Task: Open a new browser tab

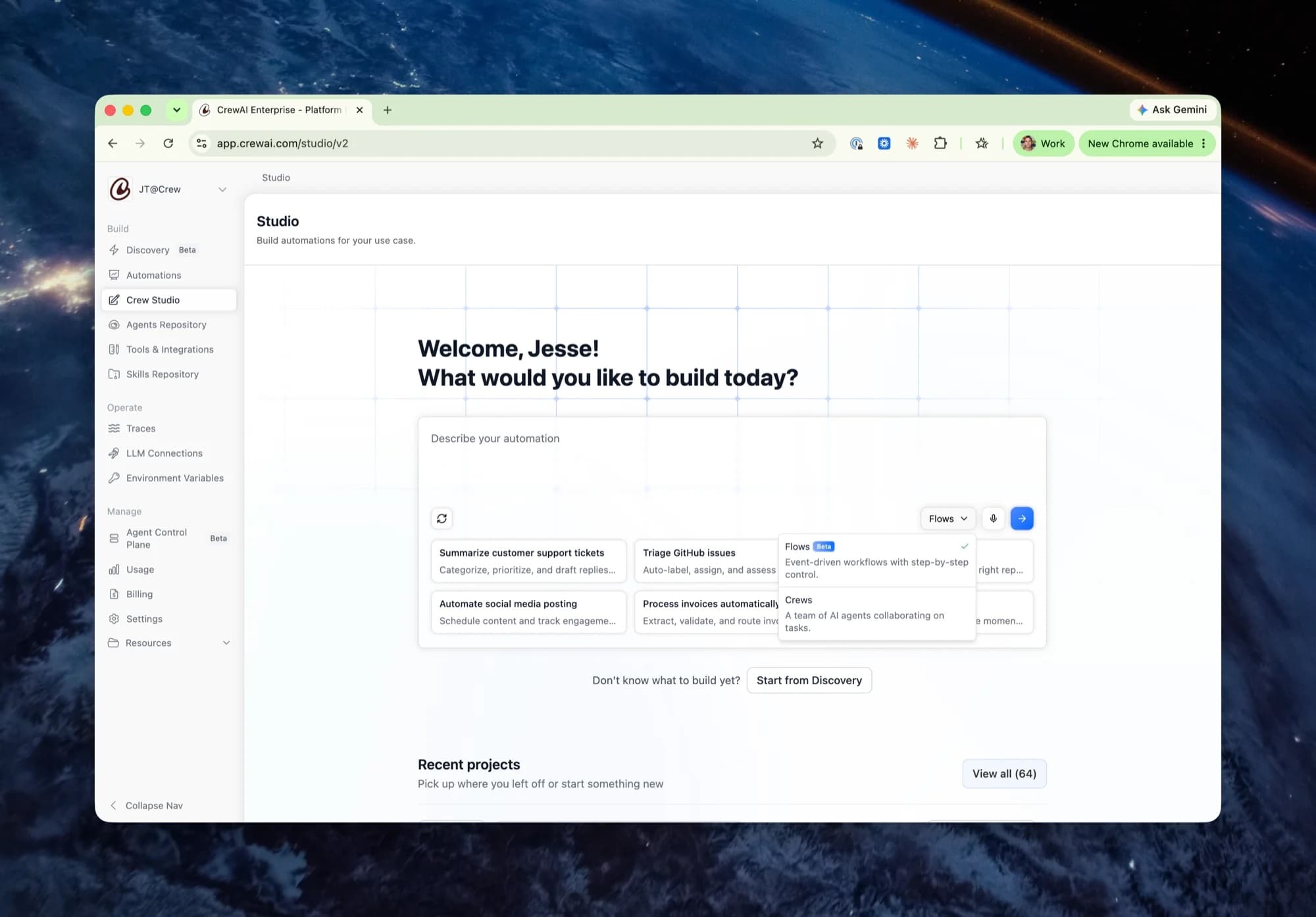Action: [388, 110]
